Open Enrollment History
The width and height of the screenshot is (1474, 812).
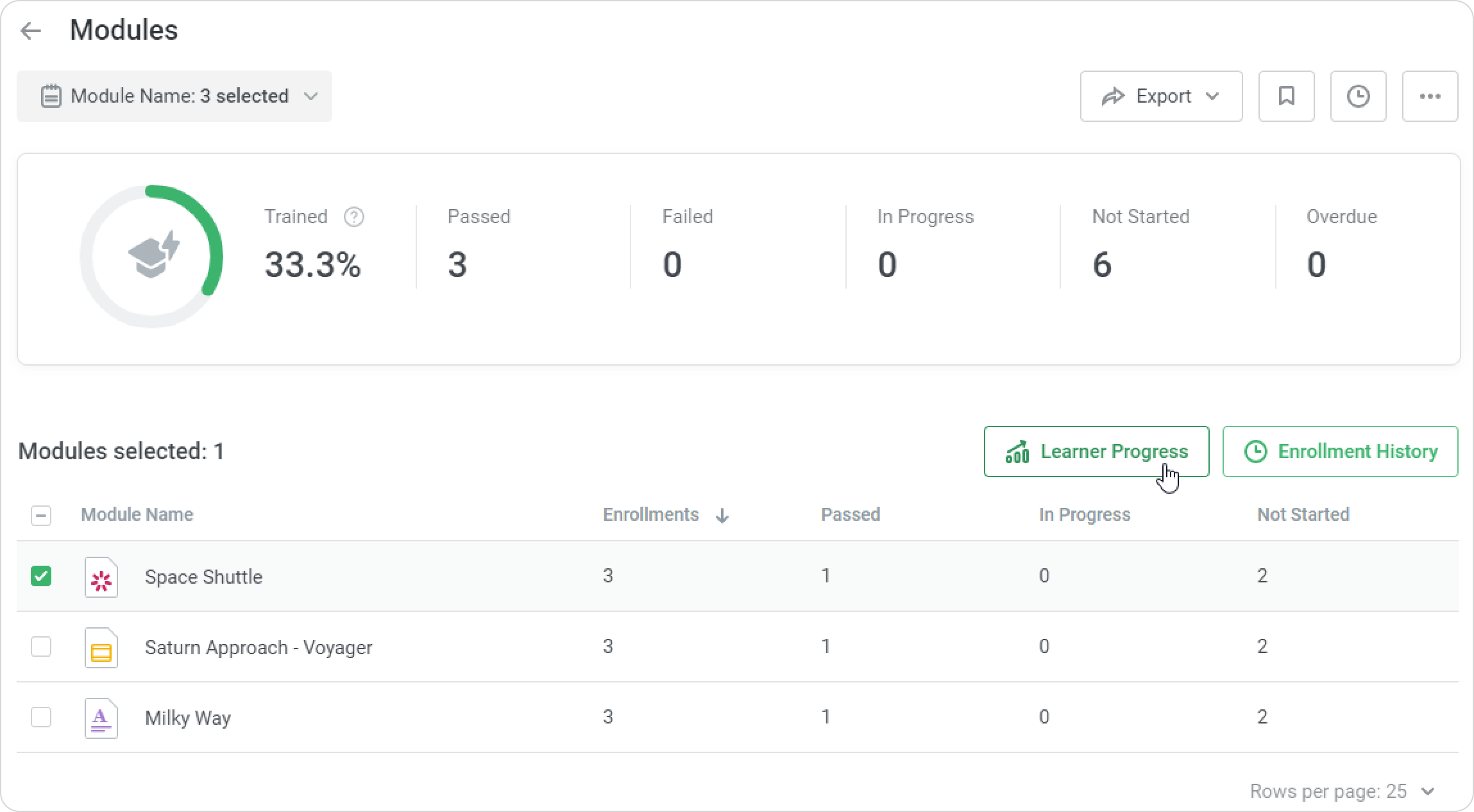pos(1340,452)
